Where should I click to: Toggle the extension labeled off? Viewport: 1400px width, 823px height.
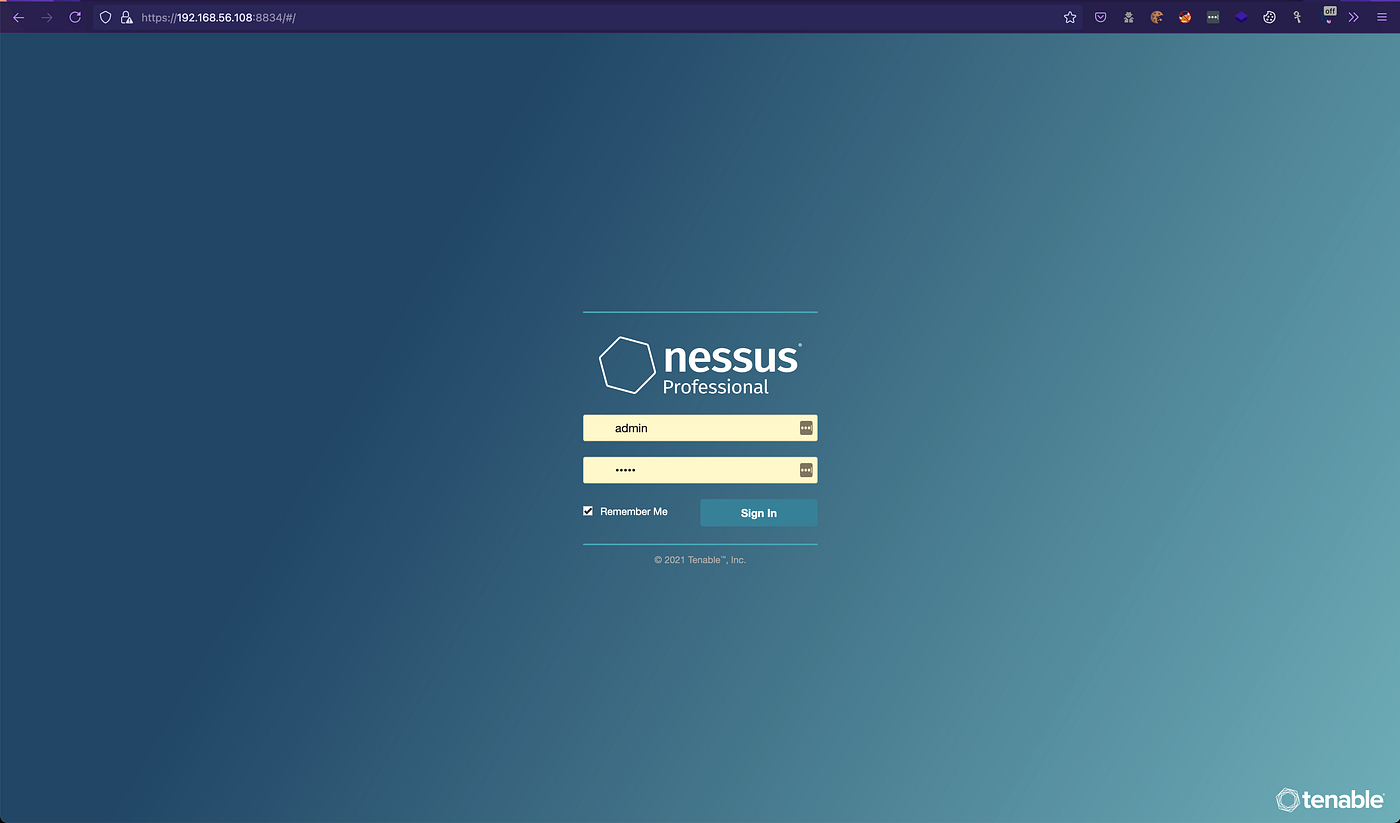(1329, 14)
